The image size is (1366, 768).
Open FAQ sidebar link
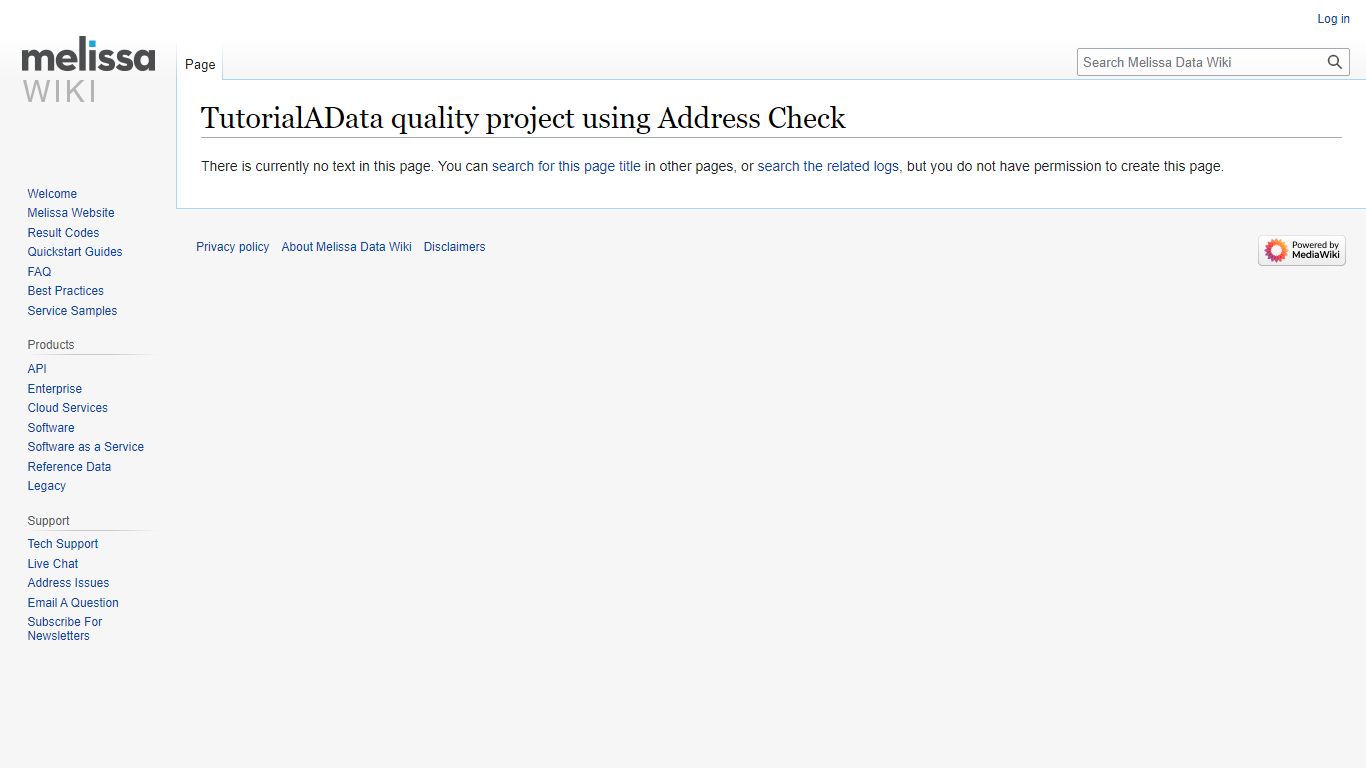tap(39, 272)
